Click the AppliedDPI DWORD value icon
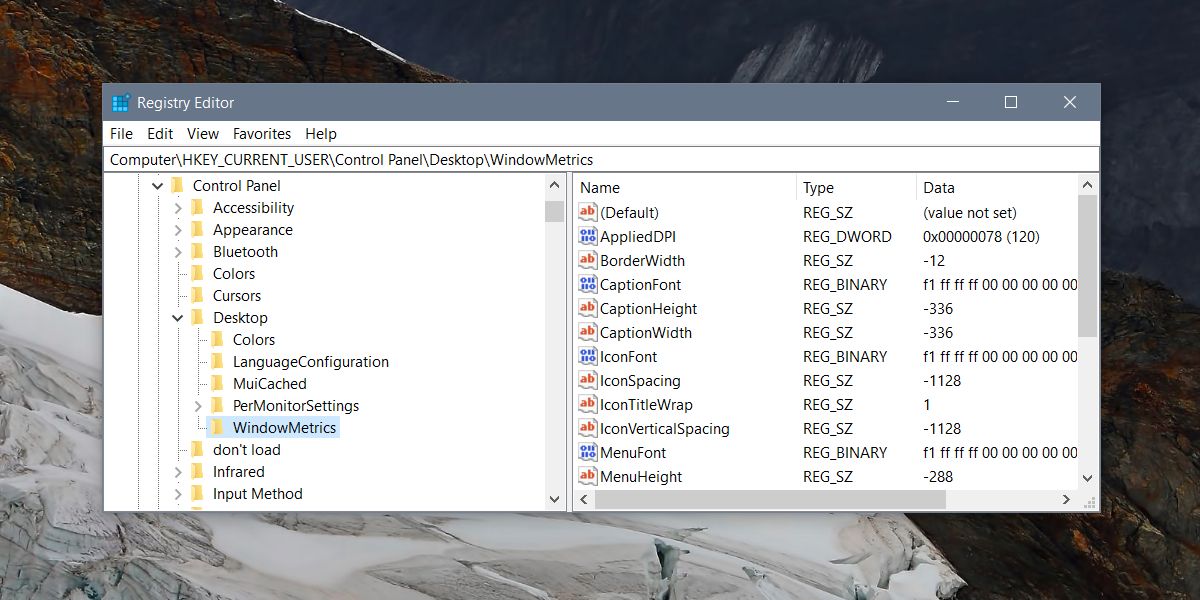Viewport: 1200px width, 600px height. click(587, 236)
